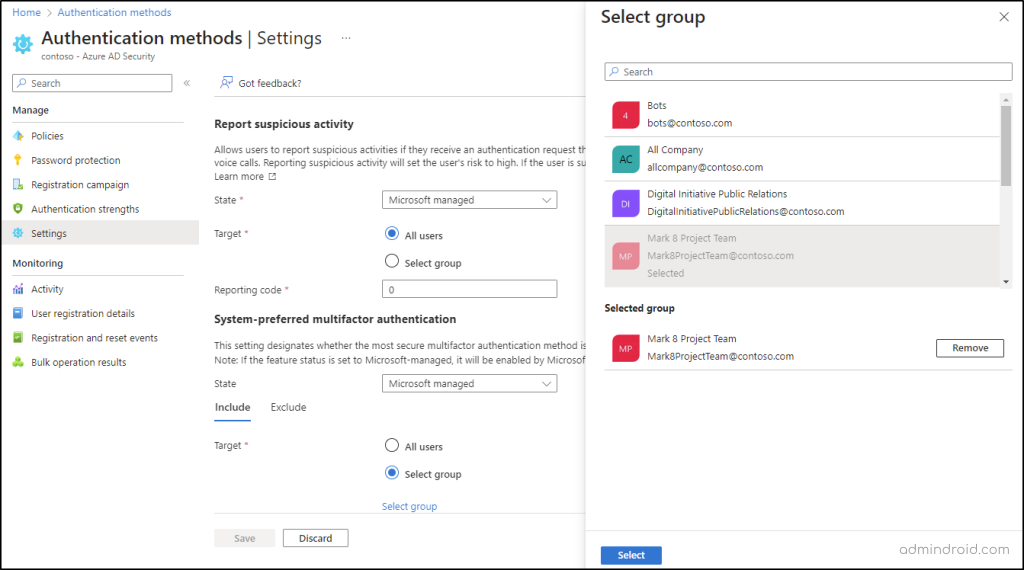The width and height of the screenshot is (1024, 570).
Task: Remove the Mark 8 Project Team group
Action: [969, 348]
